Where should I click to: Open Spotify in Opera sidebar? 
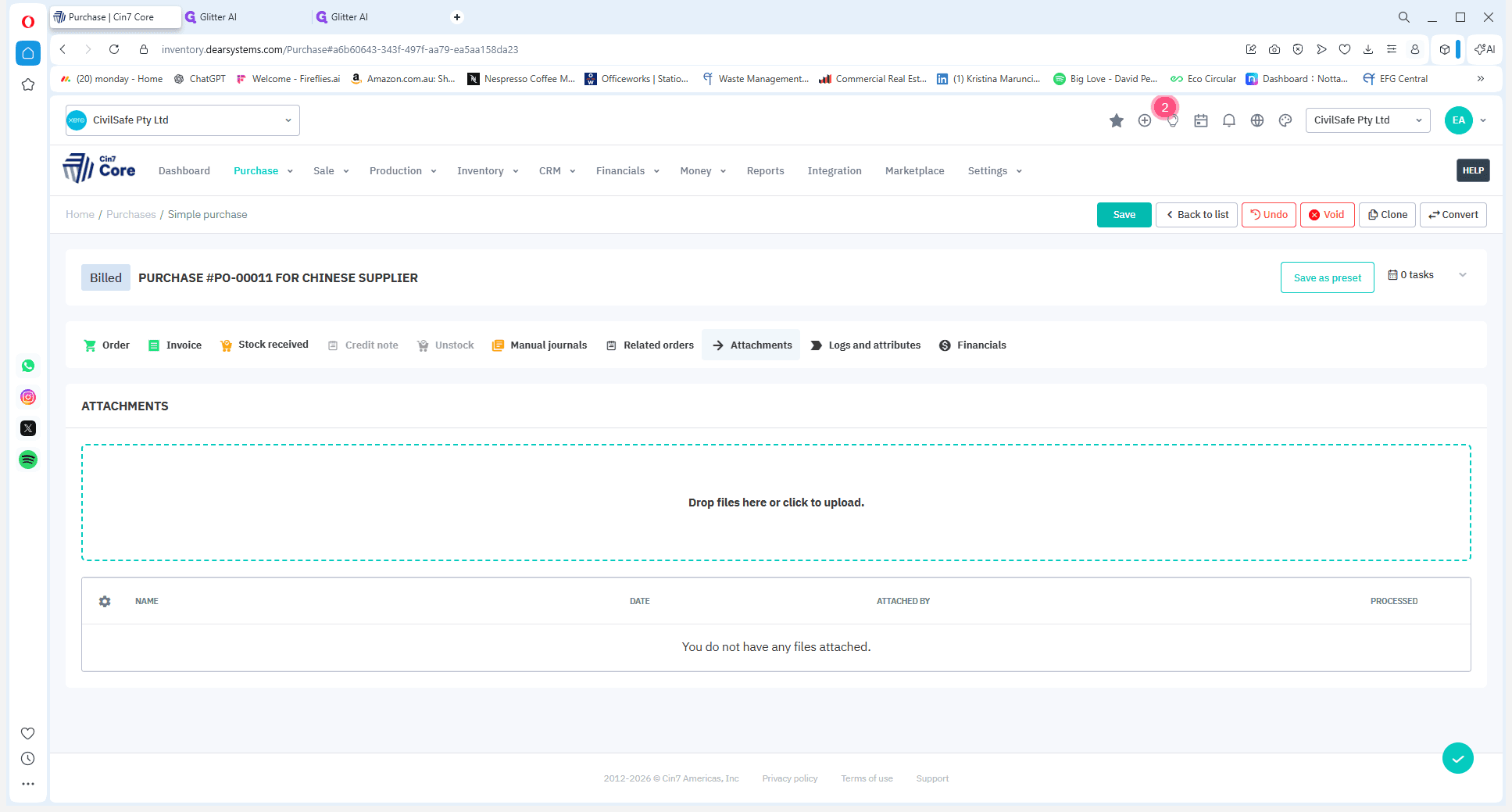[x=28, y=460]
